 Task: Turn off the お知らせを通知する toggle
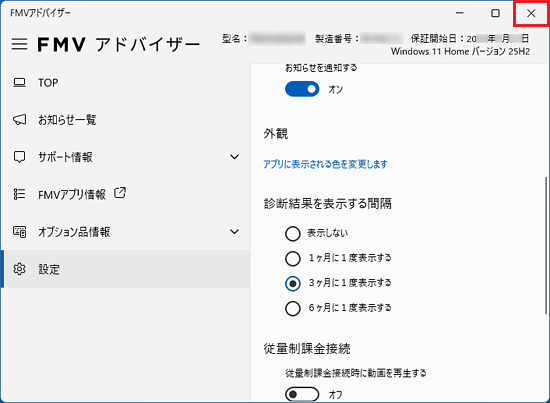[302, 89]
